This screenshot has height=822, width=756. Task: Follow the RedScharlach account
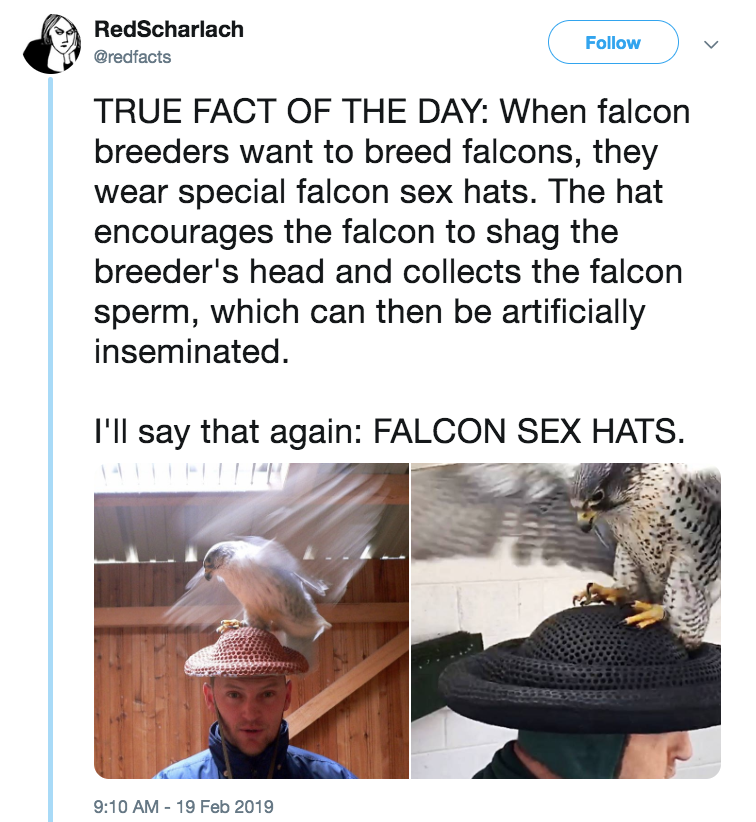tap(613, 42)
